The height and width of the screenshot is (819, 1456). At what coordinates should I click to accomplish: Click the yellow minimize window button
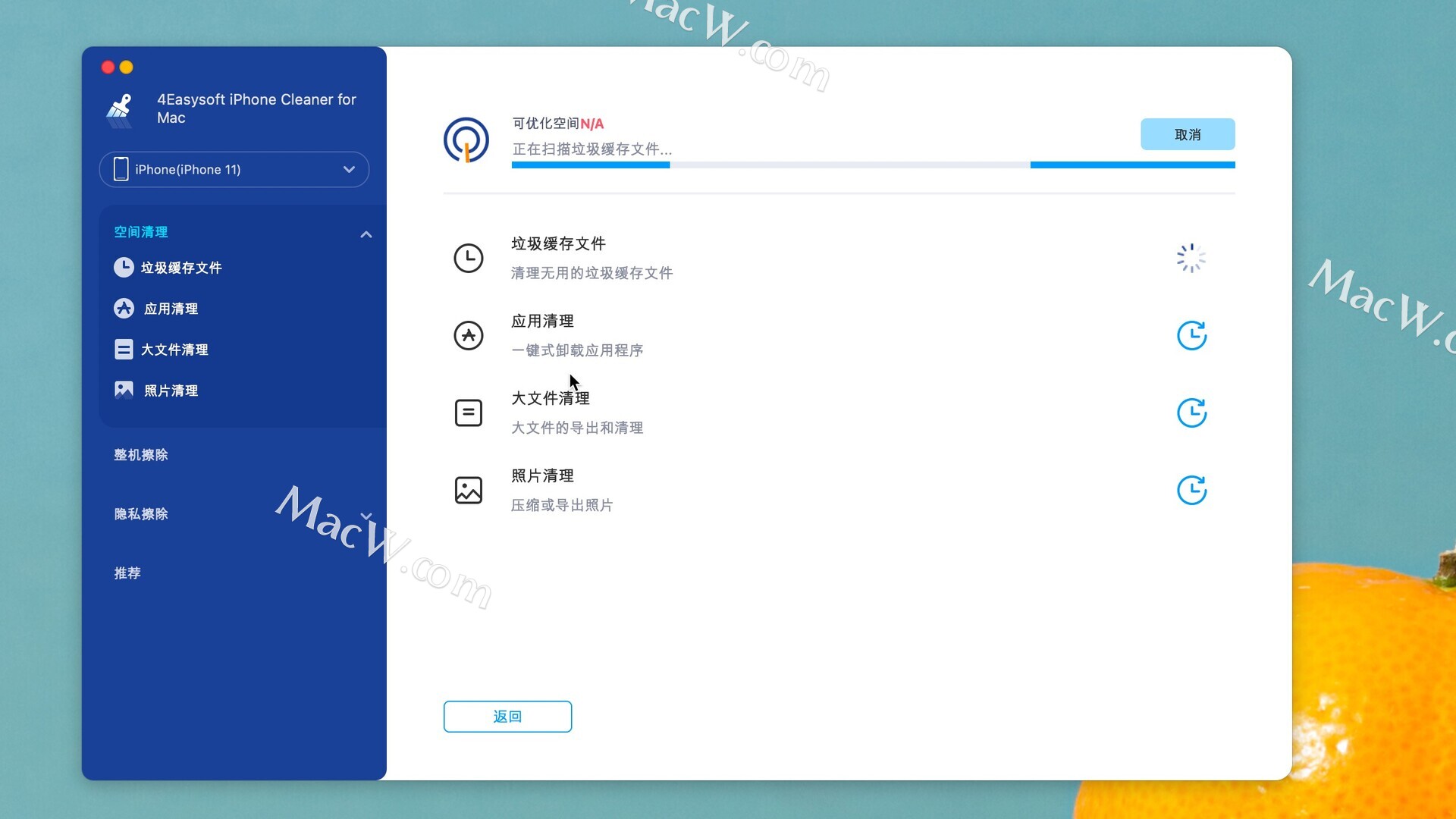(127, 67)
